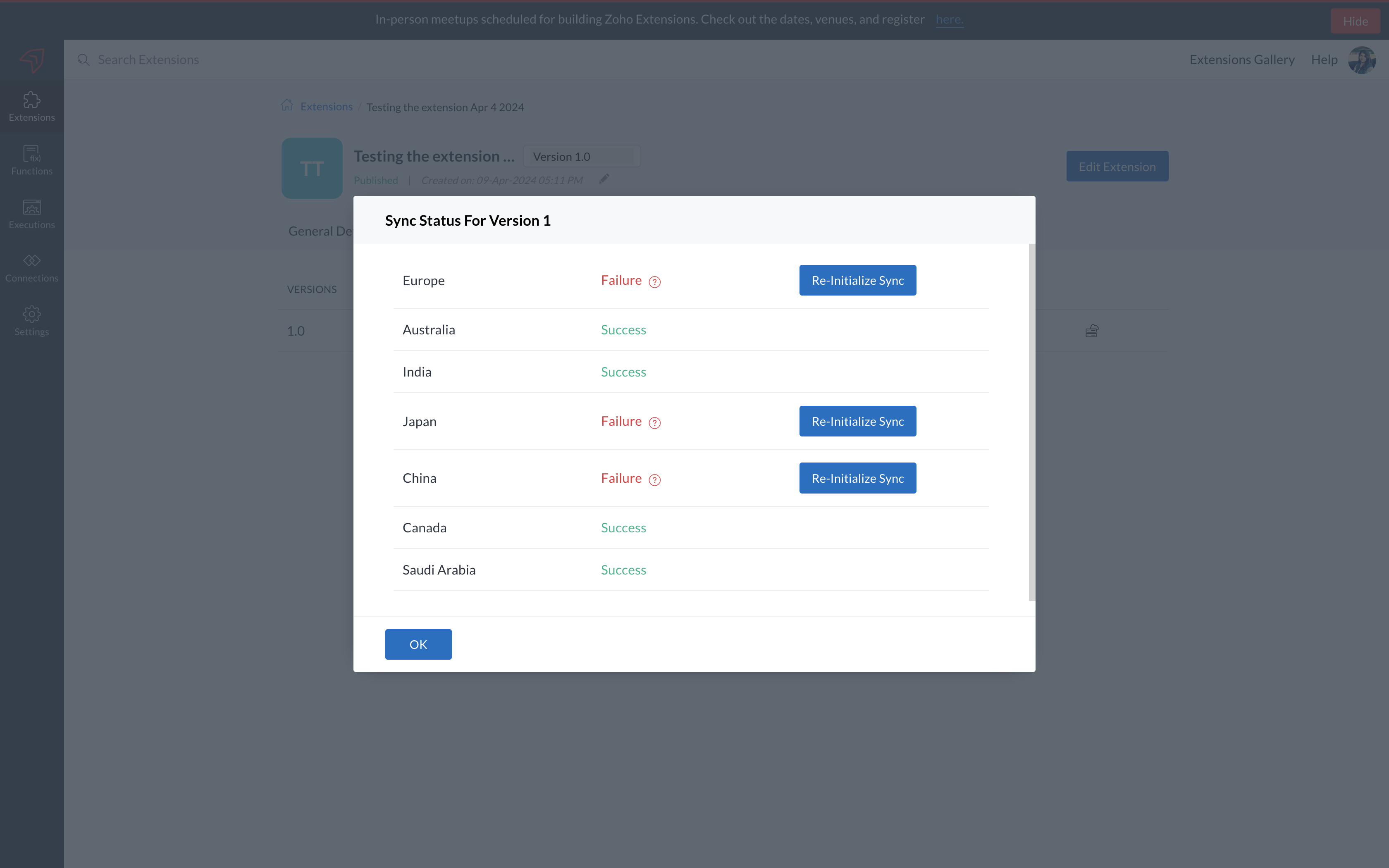Click the home breadcrumb icon

tap(287, 106)
